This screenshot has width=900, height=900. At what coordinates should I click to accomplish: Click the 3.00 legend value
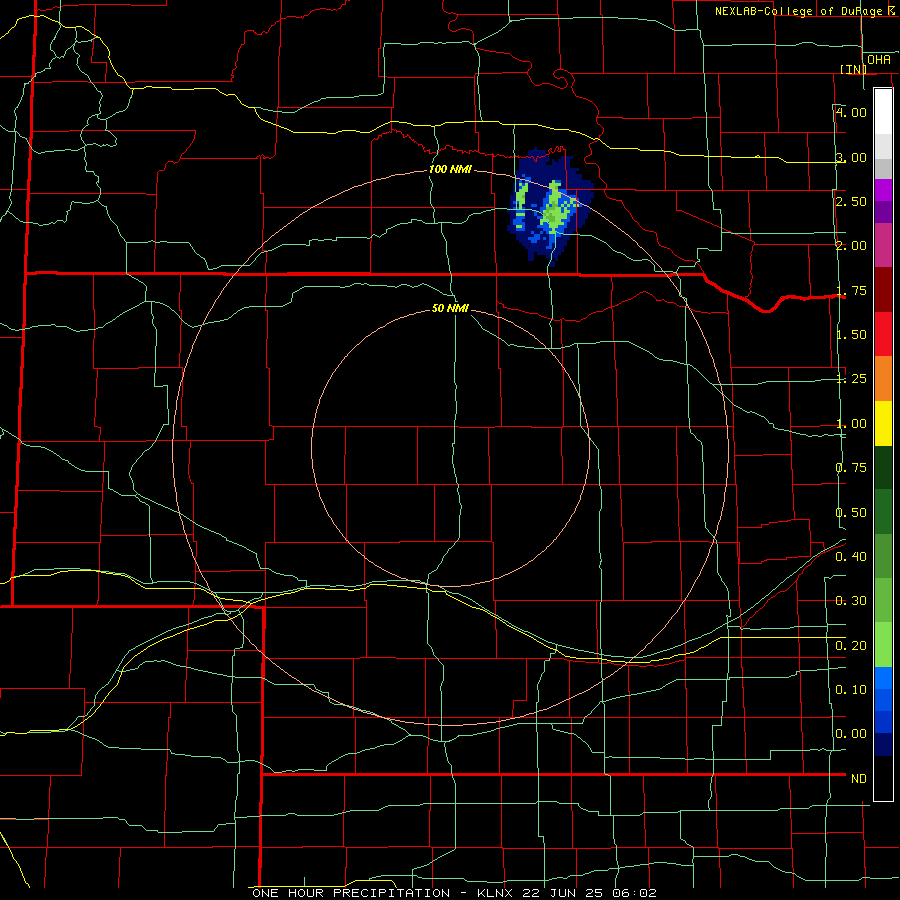pos(851,157)
